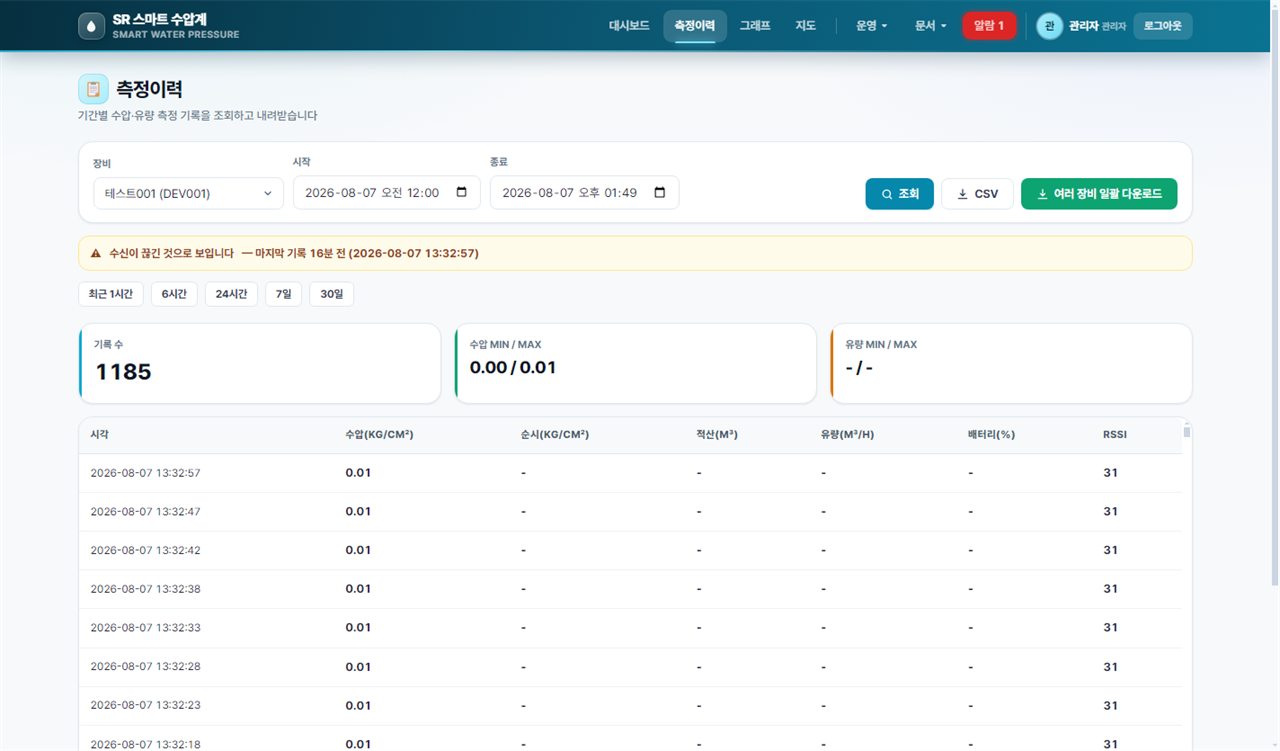Download data with the CSV button
Image resolution: width=1280 pixels, height=751 pixels.
977,194
